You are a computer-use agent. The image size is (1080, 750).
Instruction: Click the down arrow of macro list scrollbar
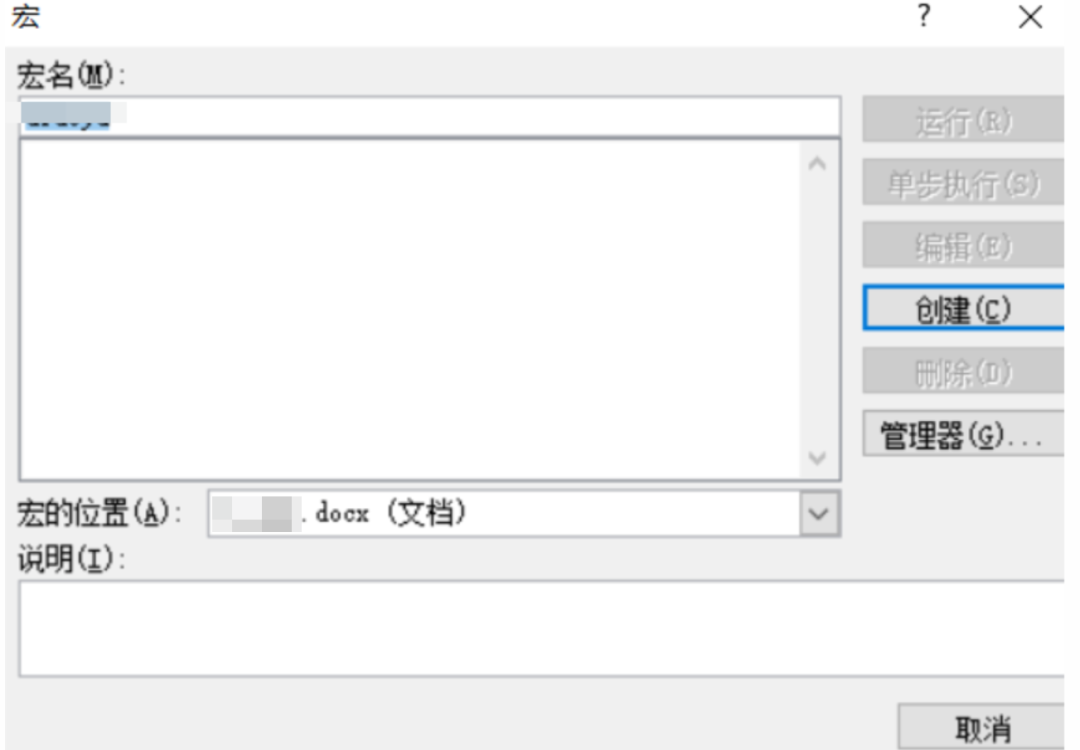click(x=818, y=458)
